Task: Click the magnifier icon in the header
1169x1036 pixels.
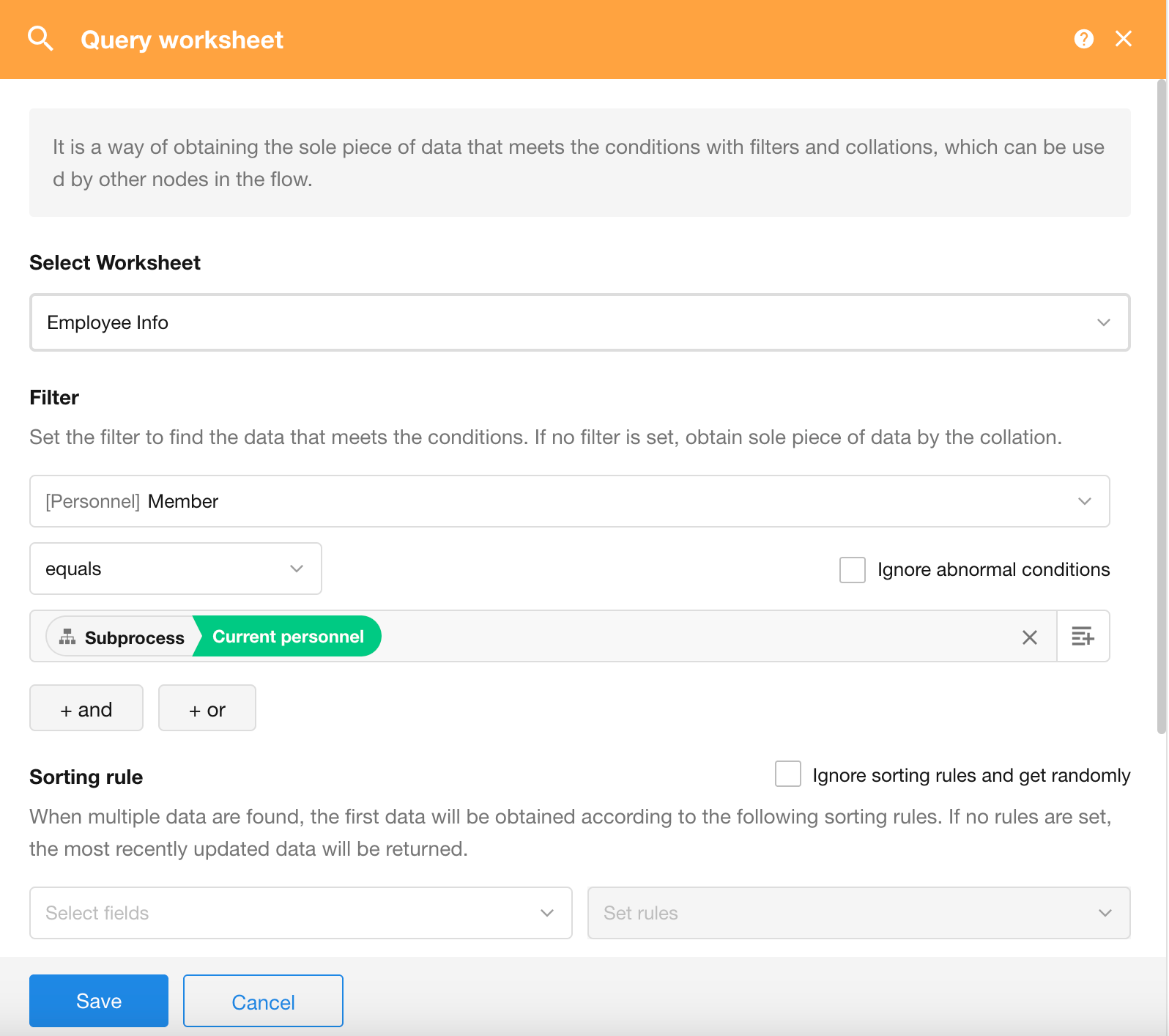Action: (40, 39)
